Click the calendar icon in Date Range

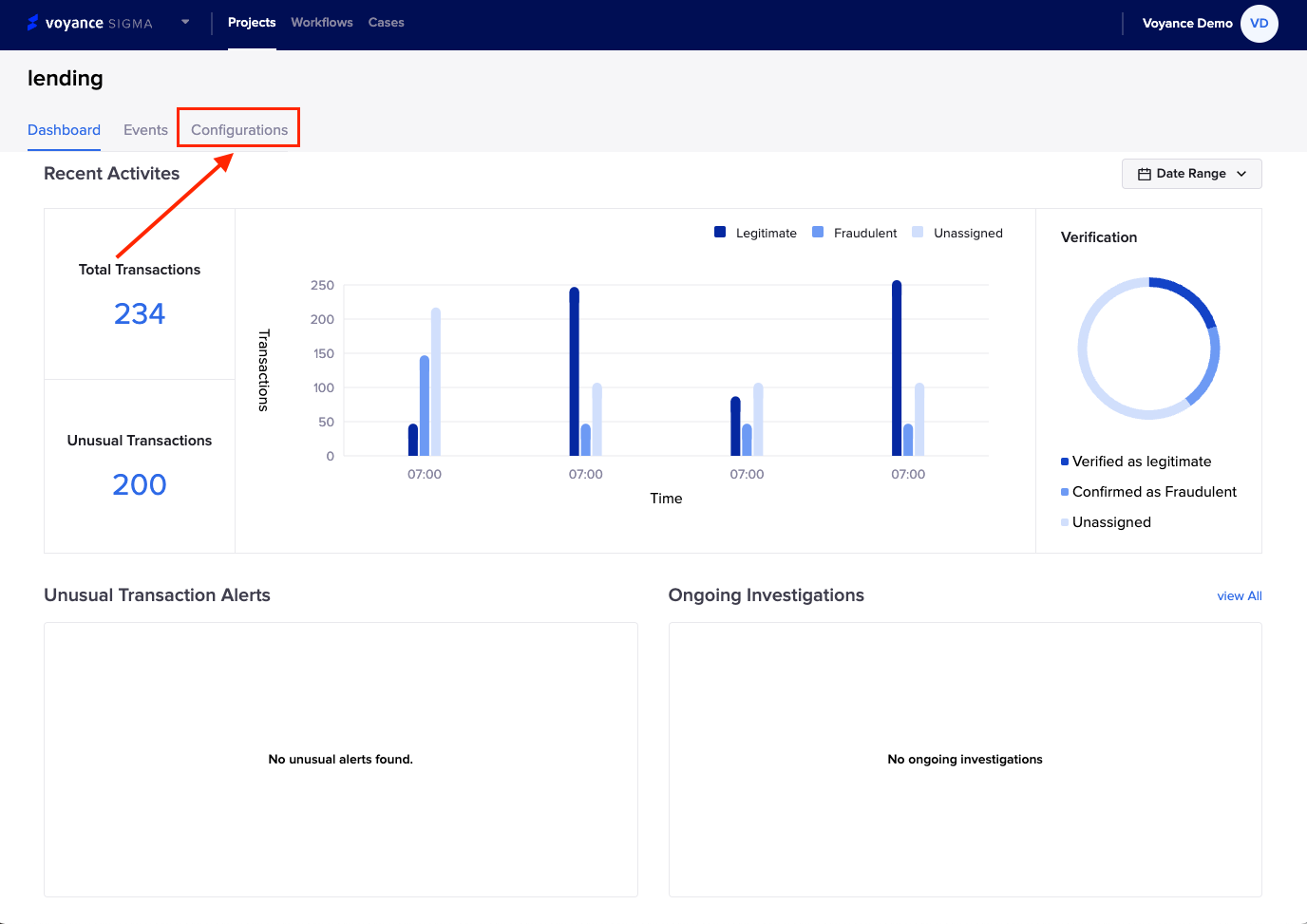(x=1145, y=174)
